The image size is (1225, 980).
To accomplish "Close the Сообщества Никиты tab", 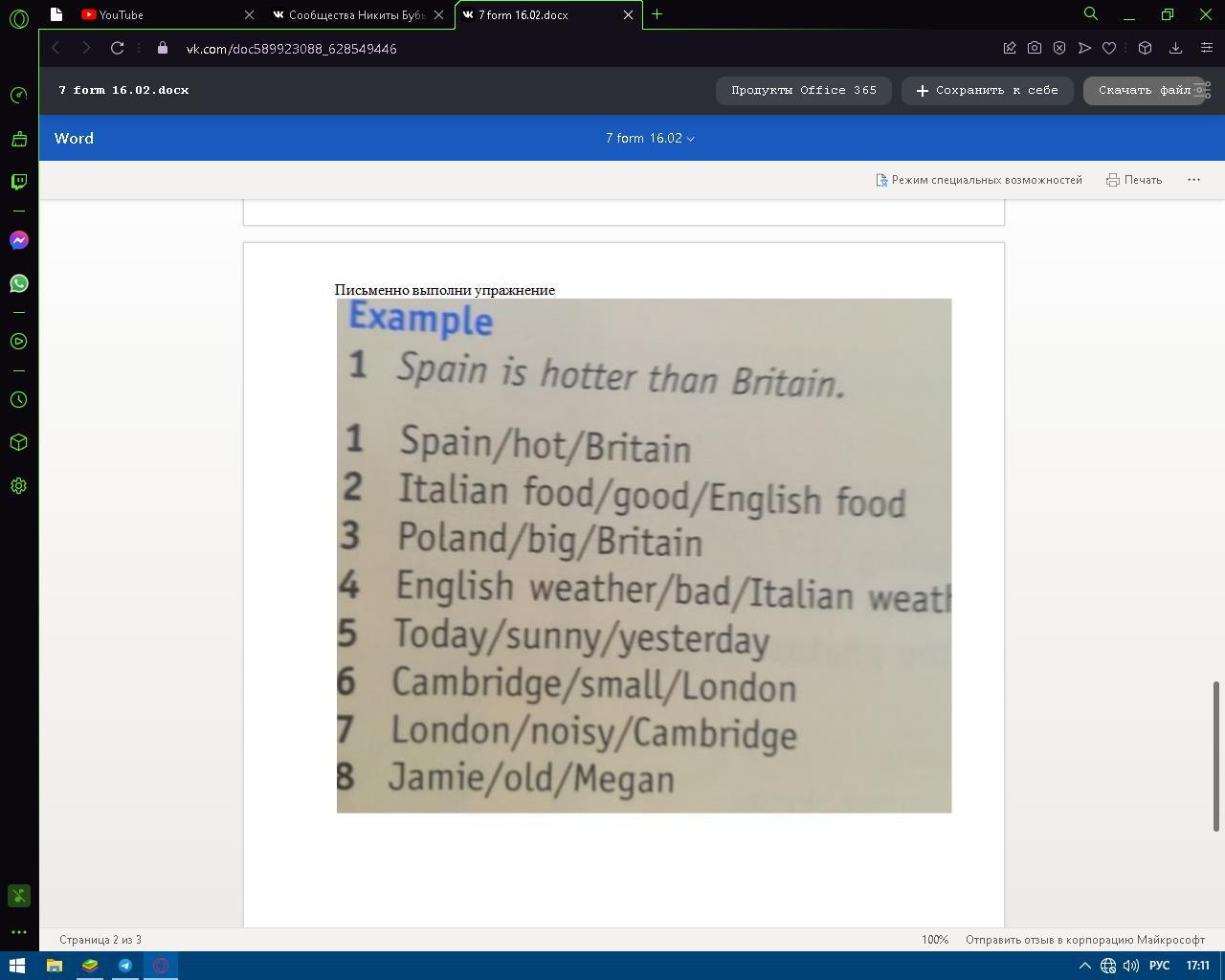I will pyautogui.click(x=438, y=14).
